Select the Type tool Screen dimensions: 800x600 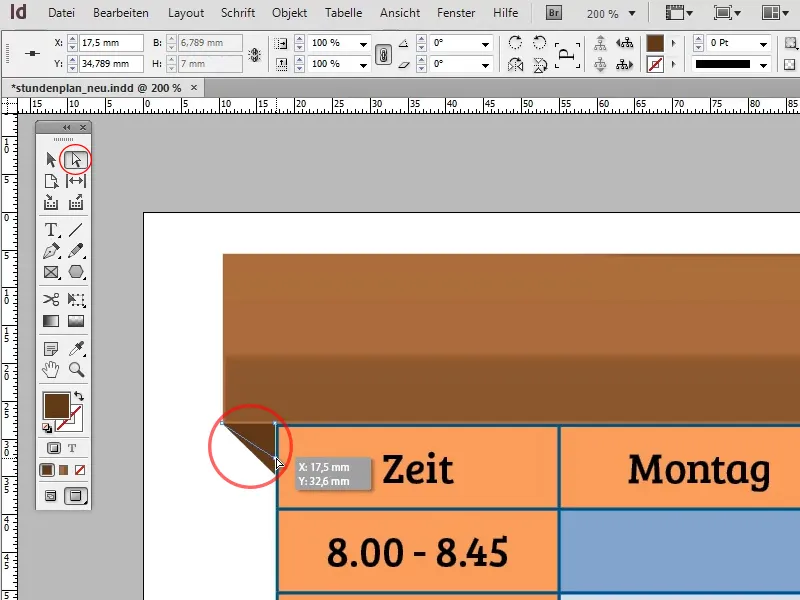pos(51,230)
